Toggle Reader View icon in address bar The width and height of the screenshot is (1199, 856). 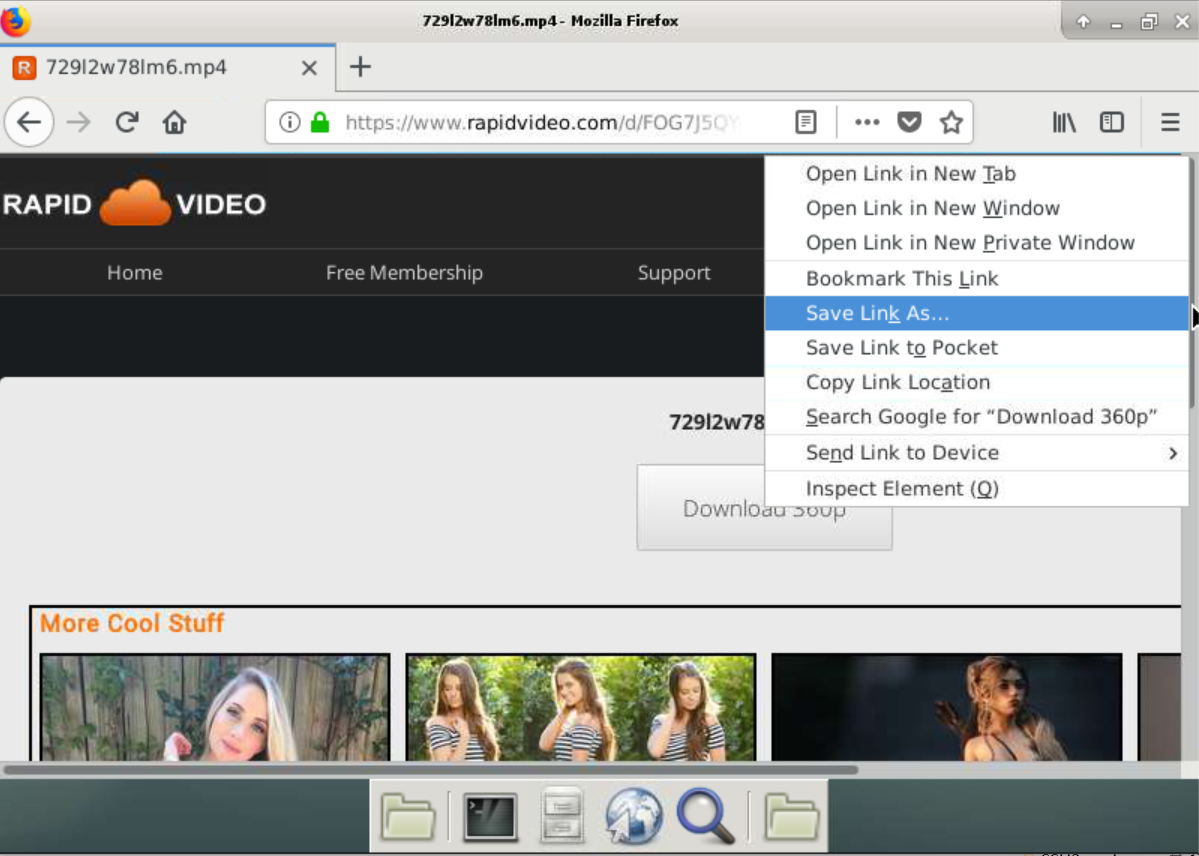[x=805, y=122]
